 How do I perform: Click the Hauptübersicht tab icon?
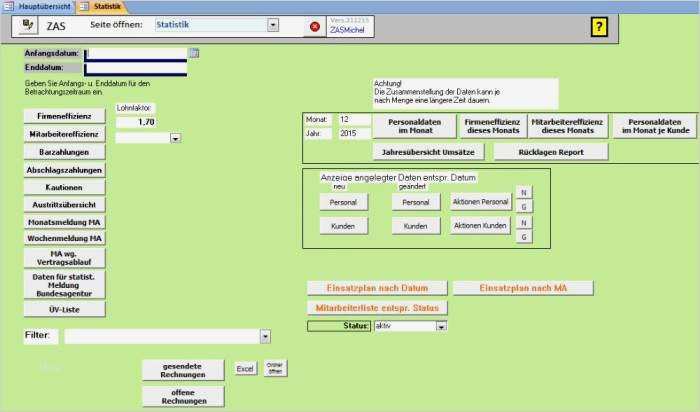coord(8,6)
